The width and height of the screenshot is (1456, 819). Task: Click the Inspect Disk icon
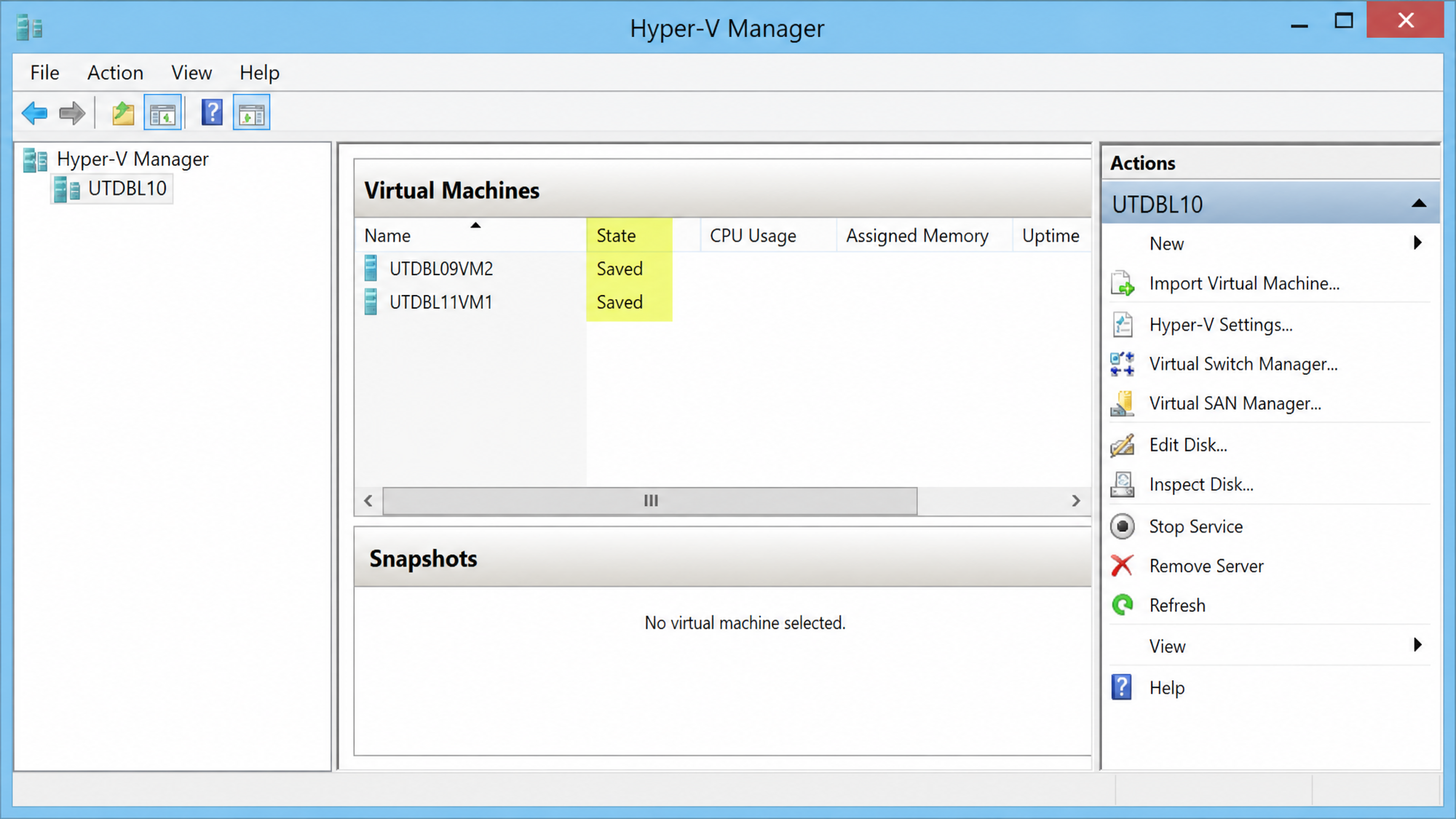(1123, 484)
